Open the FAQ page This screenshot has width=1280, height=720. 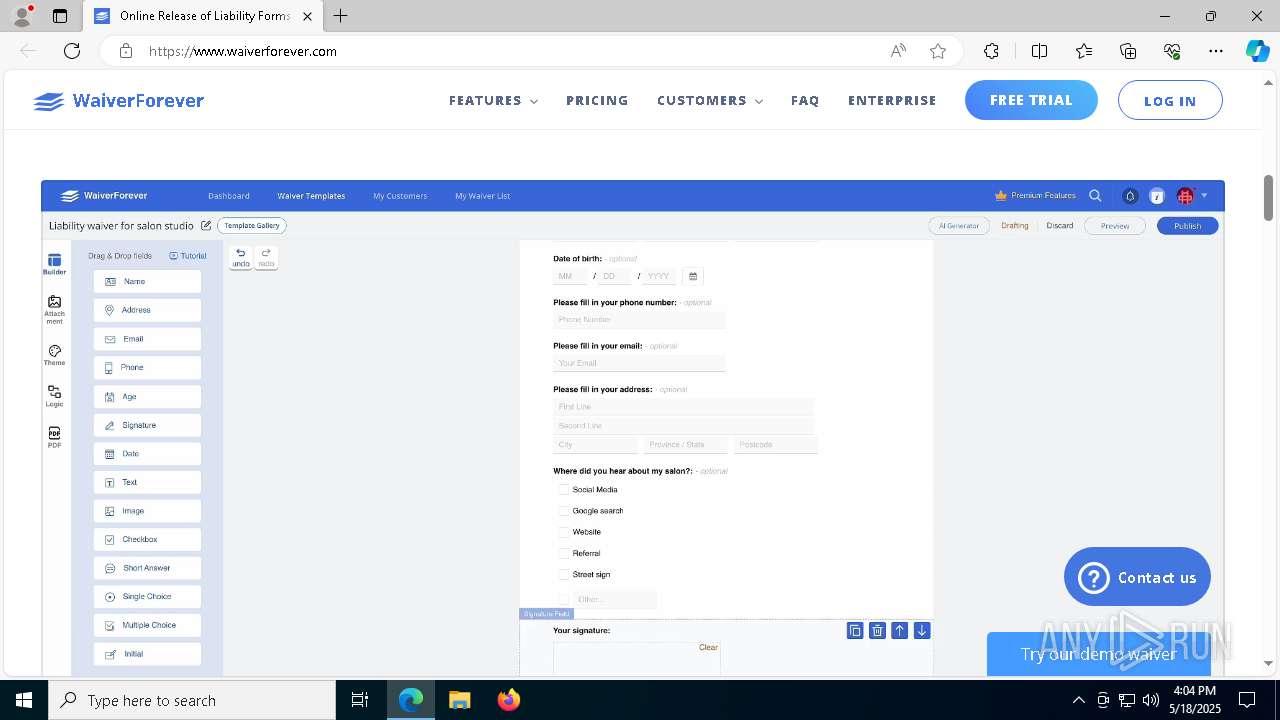805,101
